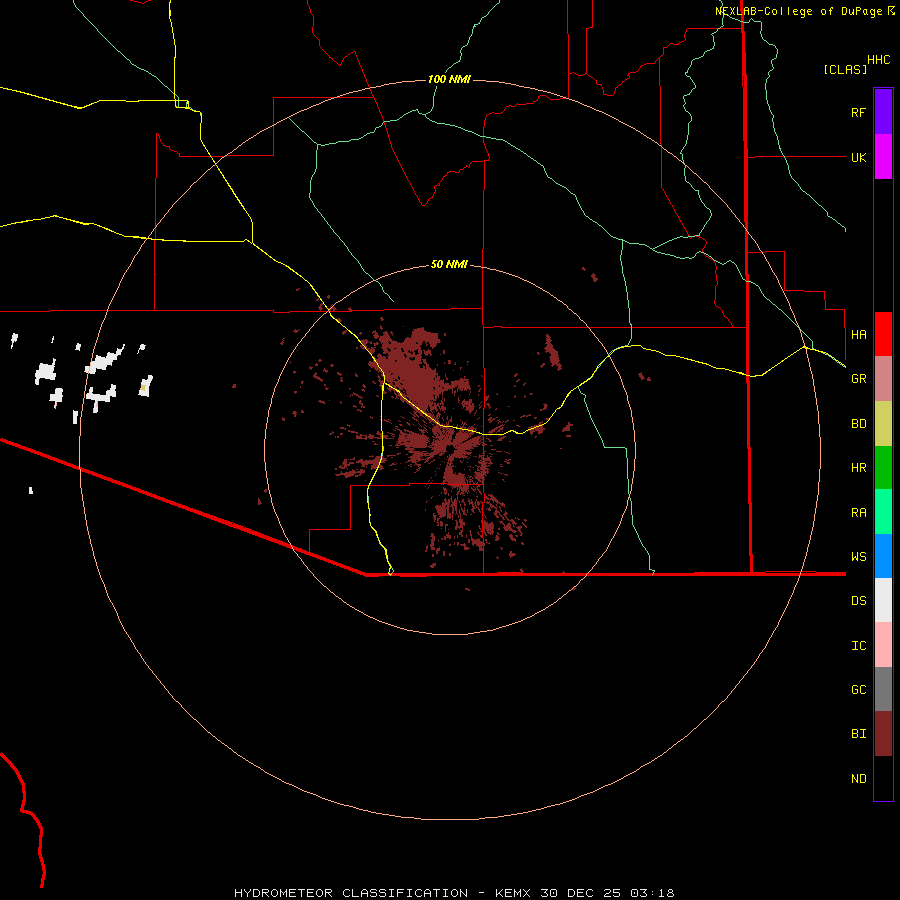Click the RF purple legend swatch
Image resolution: width=900 pixels, height=900 pixels.
pyautogui.click(x=883, y=112)
